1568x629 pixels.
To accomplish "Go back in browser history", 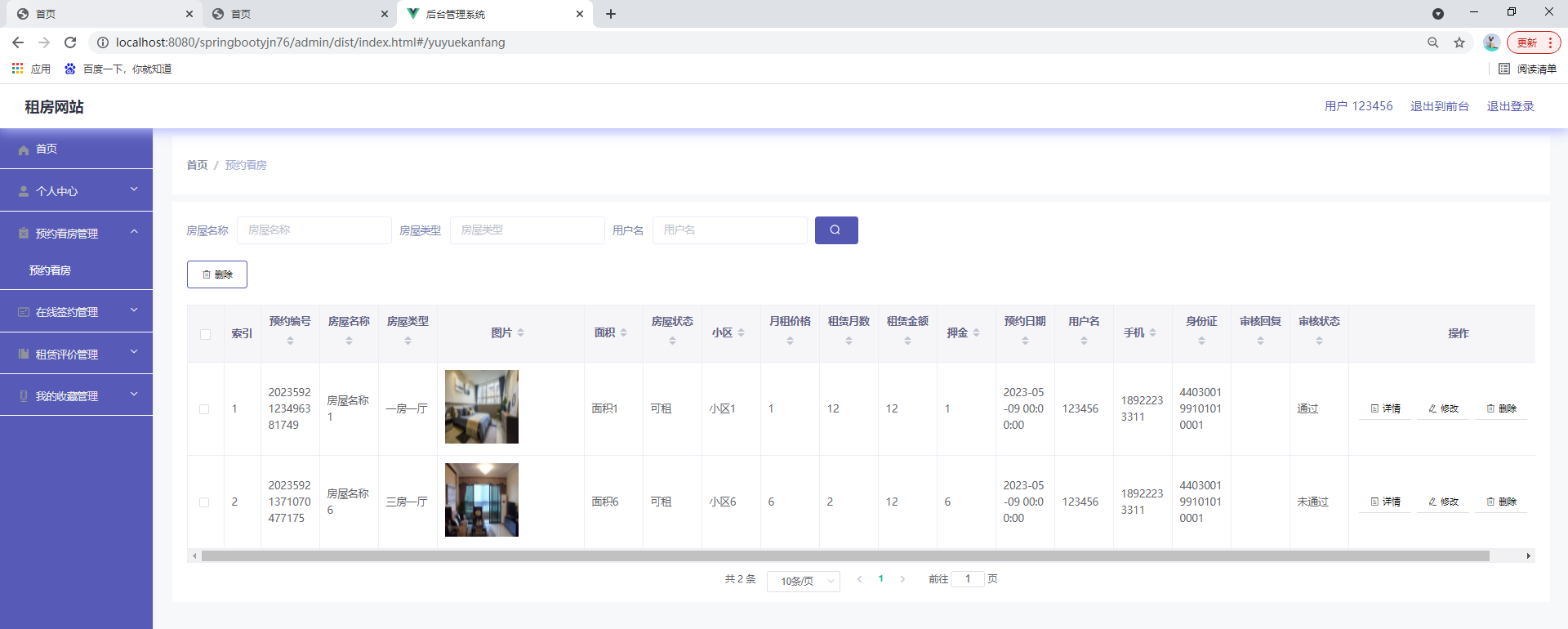I will point(18,42).
